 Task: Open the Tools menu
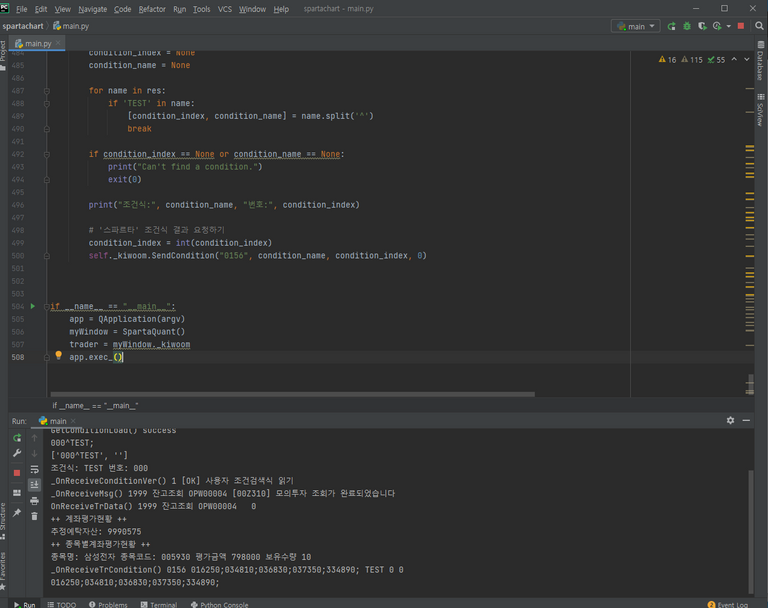coord(201,9)
